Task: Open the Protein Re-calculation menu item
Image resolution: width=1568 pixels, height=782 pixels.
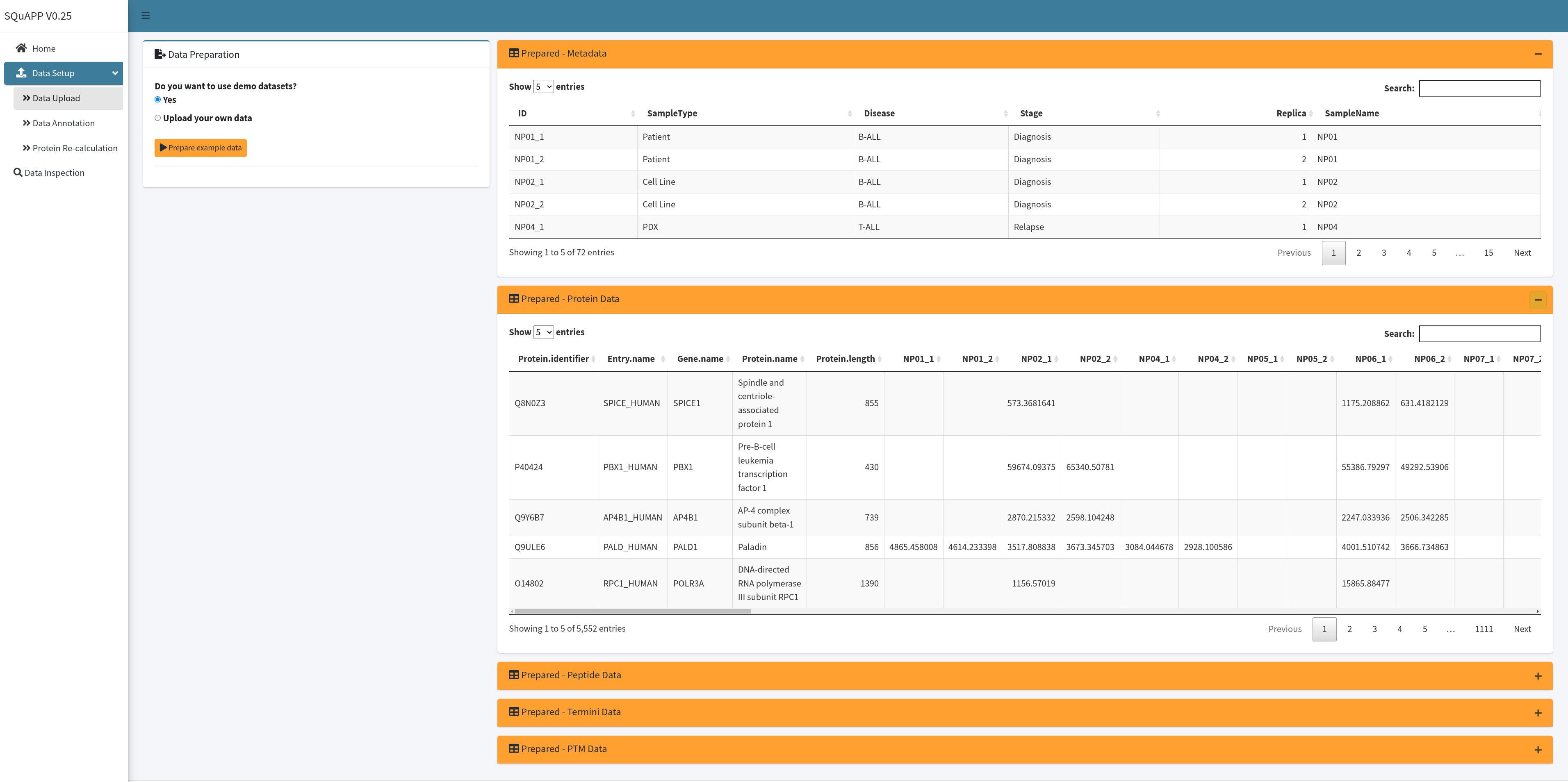Action: (74, 148)
